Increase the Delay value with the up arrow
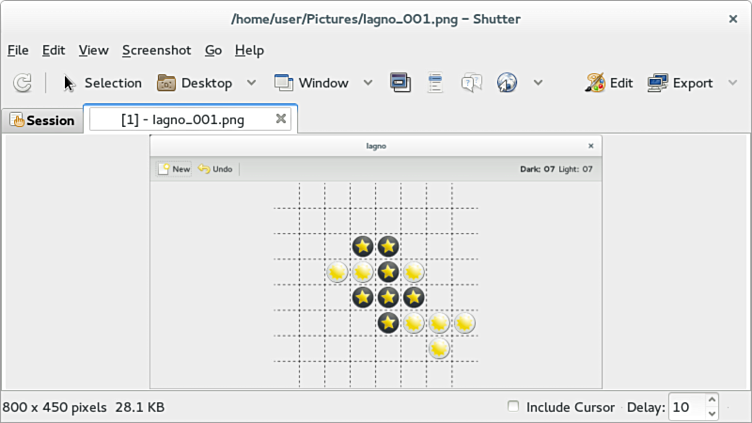 [712, 401]
